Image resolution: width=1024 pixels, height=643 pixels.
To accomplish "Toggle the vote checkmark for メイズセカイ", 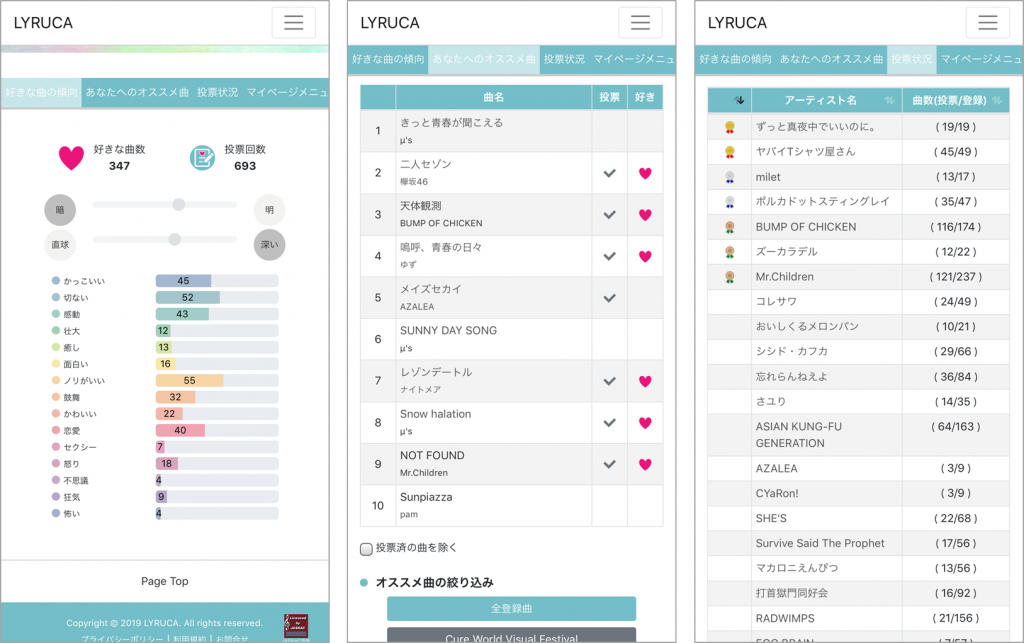I will [611, 297].
